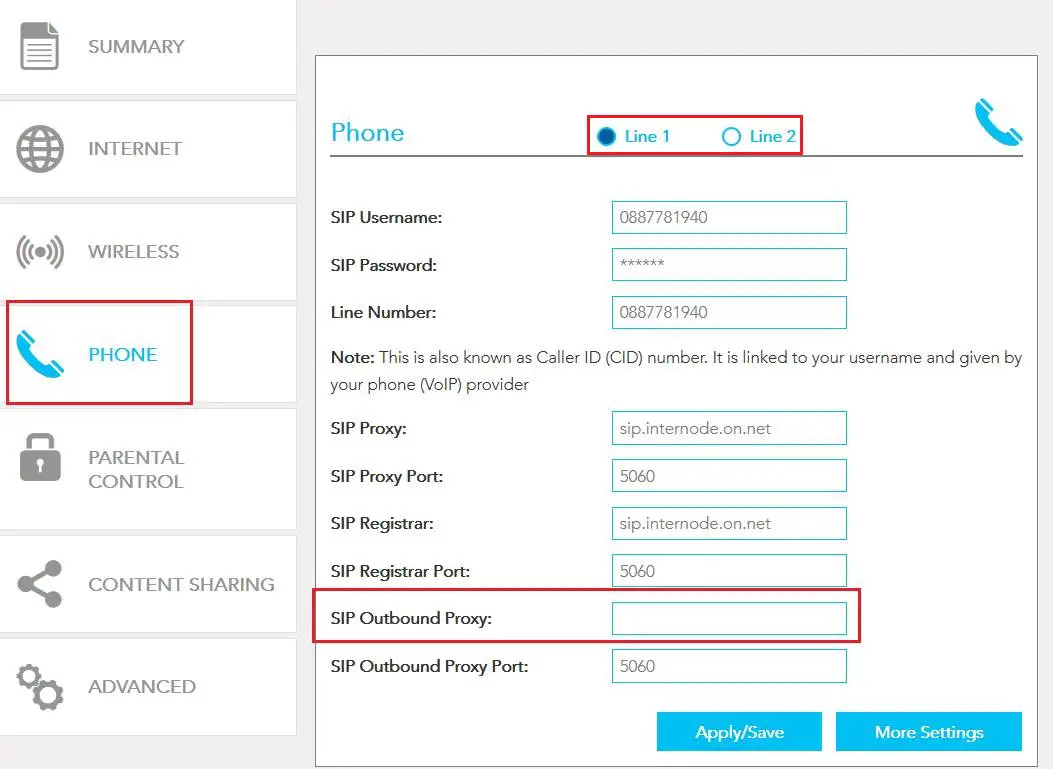Click the SIP Proxy field
The width and height of the screenshot is (1053, 769).
(x=728, y=428)
